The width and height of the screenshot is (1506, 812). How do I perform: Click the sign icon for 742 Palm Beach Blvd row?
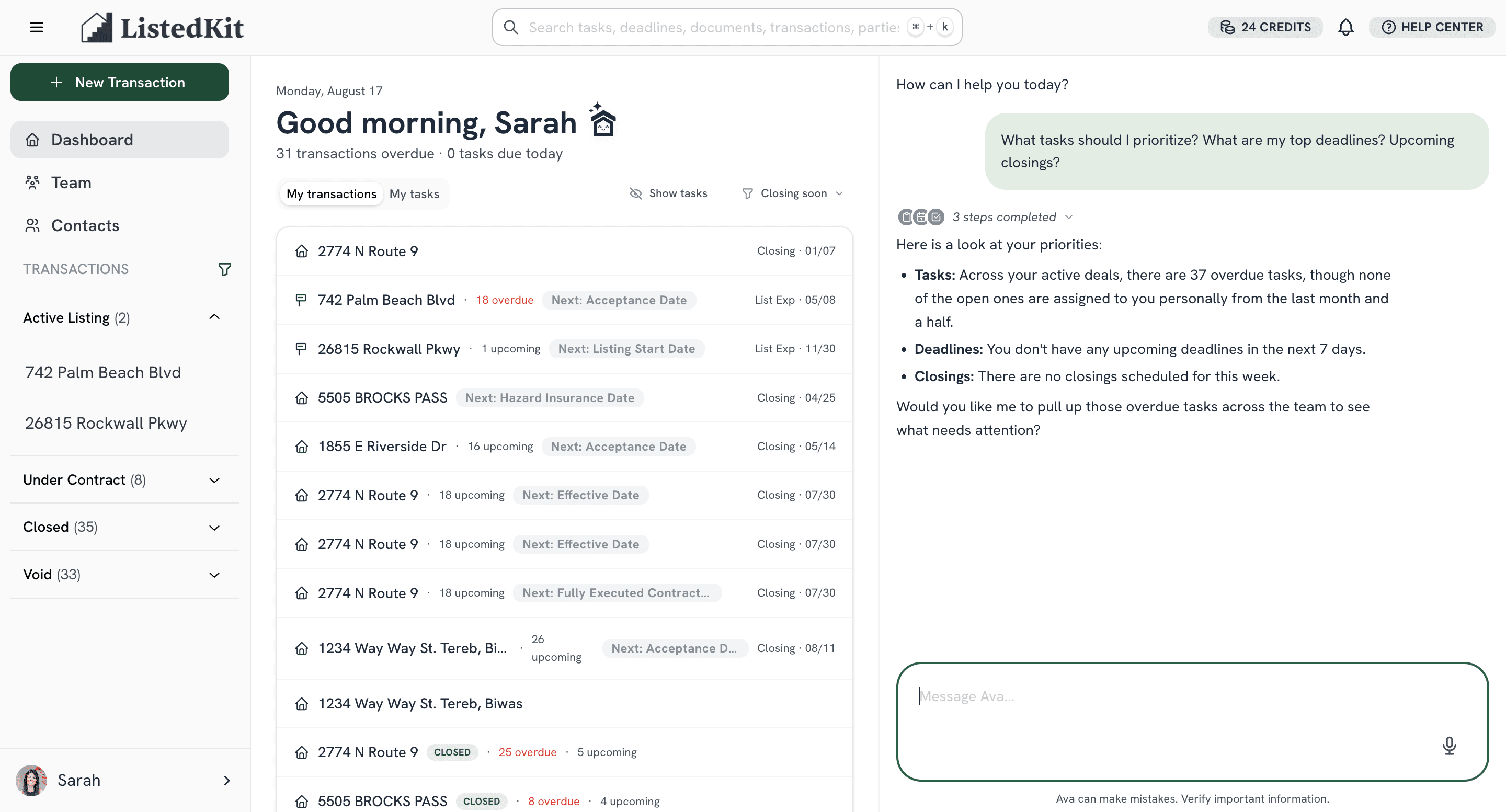pyautogui.click(x=301, y=300)
